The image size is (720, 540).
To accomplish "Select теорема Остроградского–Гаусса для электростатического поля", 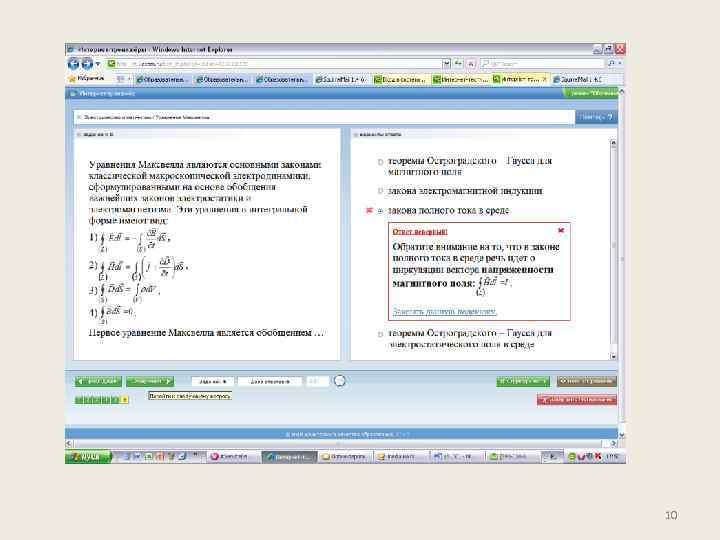I will click(380, 334).
